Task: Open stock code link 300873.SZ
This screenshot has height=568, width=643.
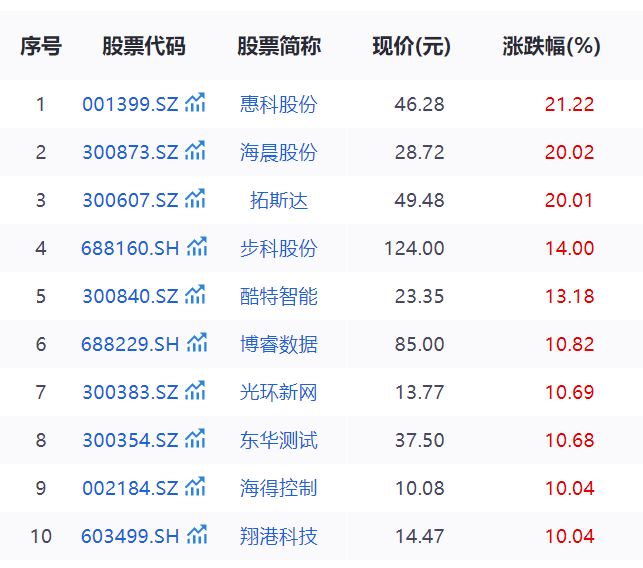Action: pos(130,152)
